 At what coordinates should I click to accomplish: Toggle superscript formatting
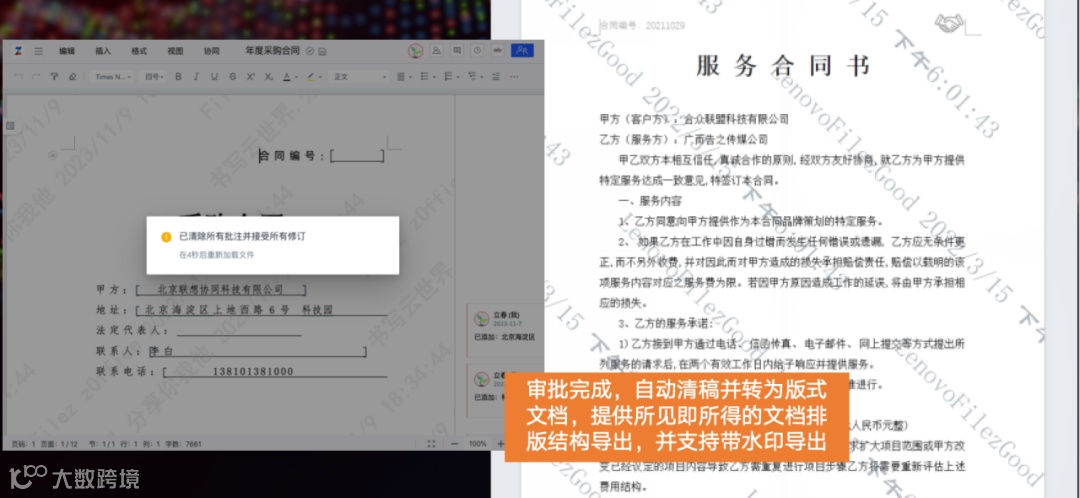tap(251, 76)
